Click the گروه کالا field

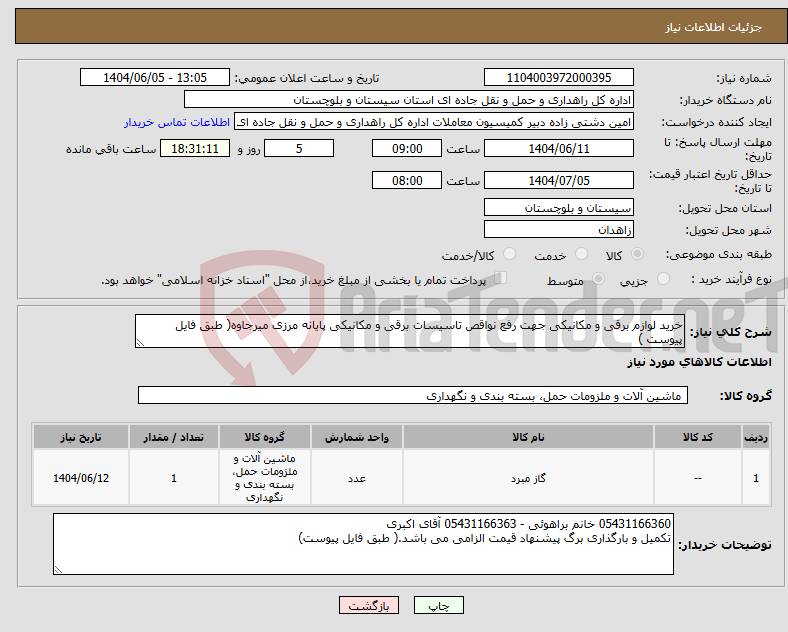point(413,395)
